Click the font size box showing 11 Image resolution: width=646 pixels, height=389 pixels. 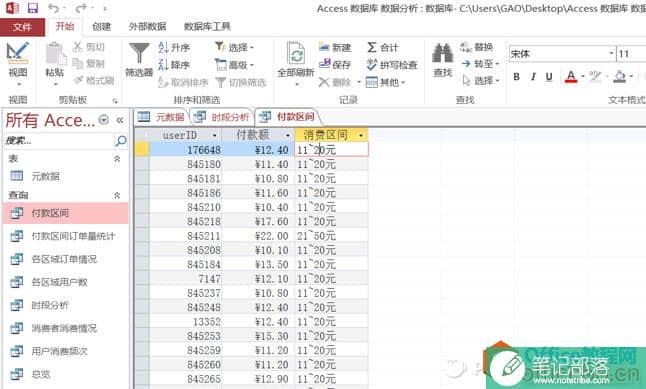pyautogui.click(x=630, y=54)
